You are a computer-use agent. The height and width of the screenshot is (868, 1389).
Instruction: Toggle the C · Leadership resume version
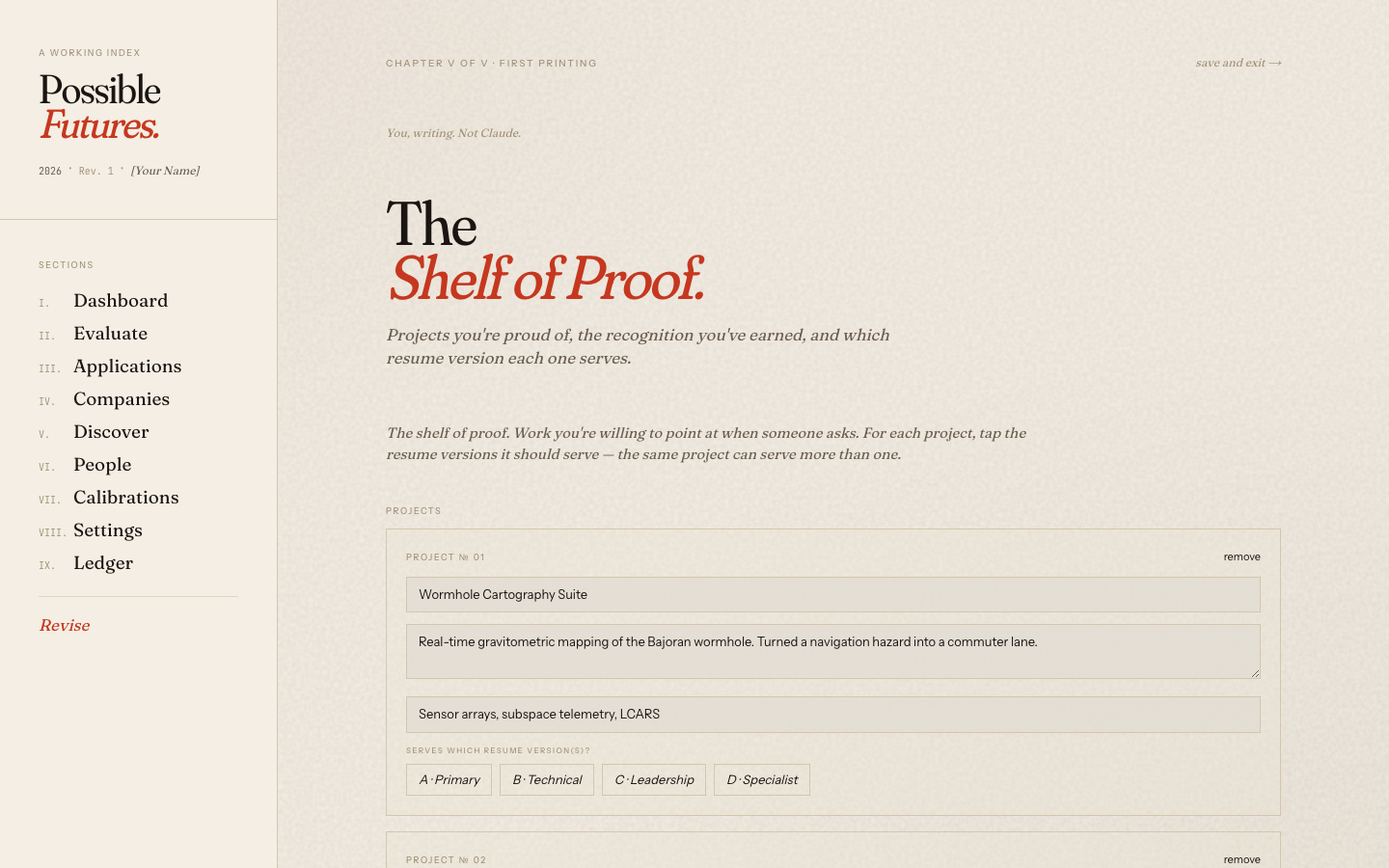654,779
